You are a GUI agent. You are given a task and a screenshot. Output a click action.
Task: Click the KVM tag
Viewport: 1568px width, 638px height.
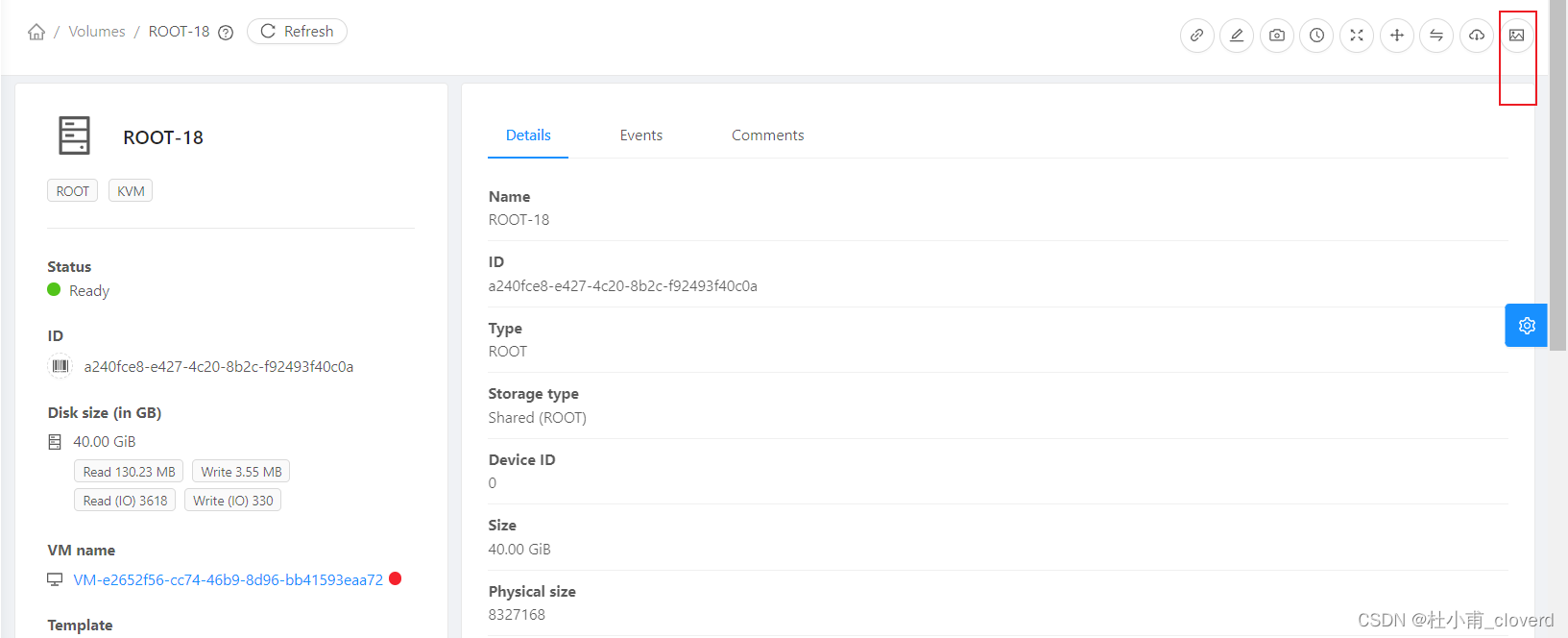(131, 191)
